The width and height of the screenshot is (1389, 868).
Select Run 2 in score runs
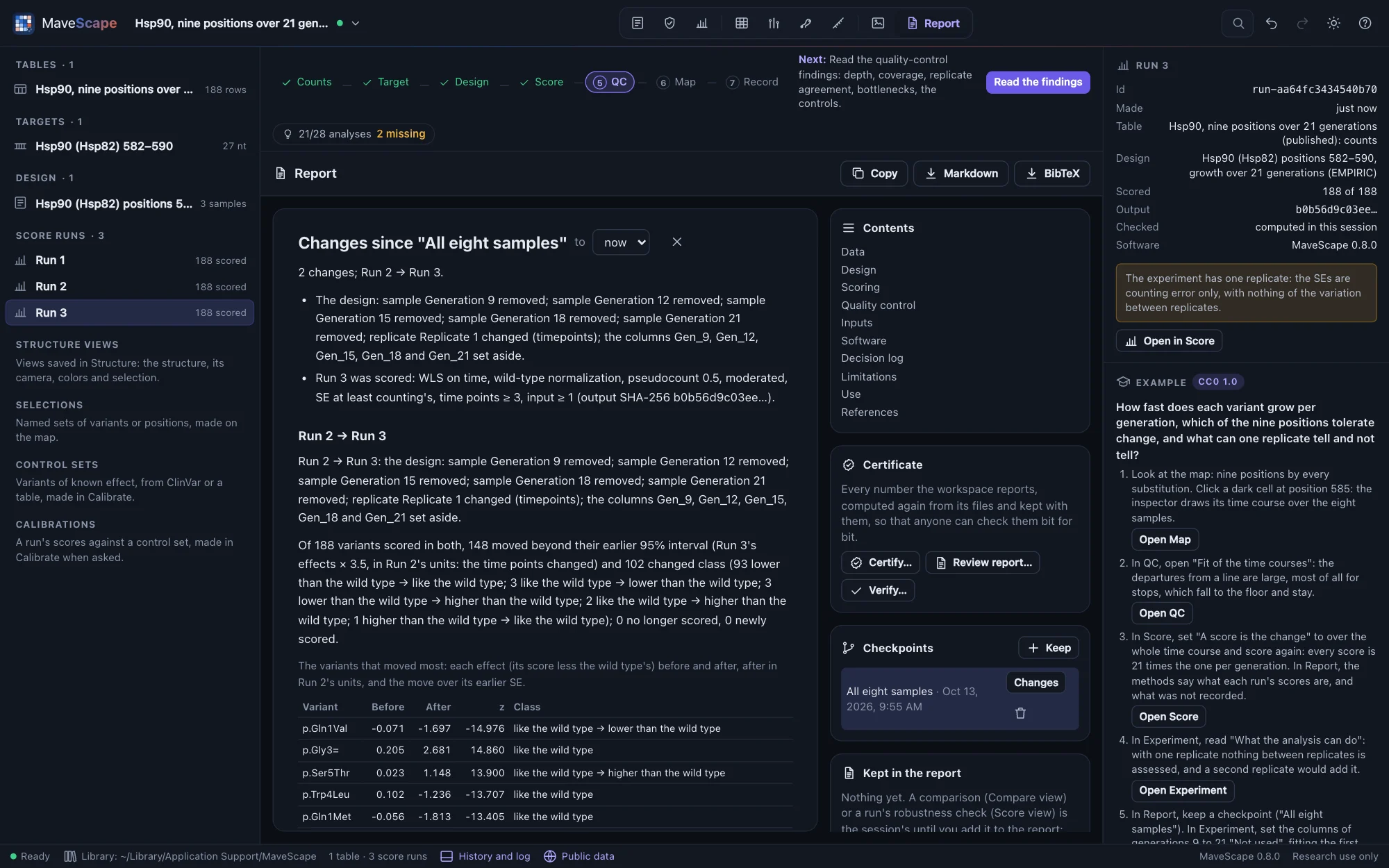[x=130, y=286]
